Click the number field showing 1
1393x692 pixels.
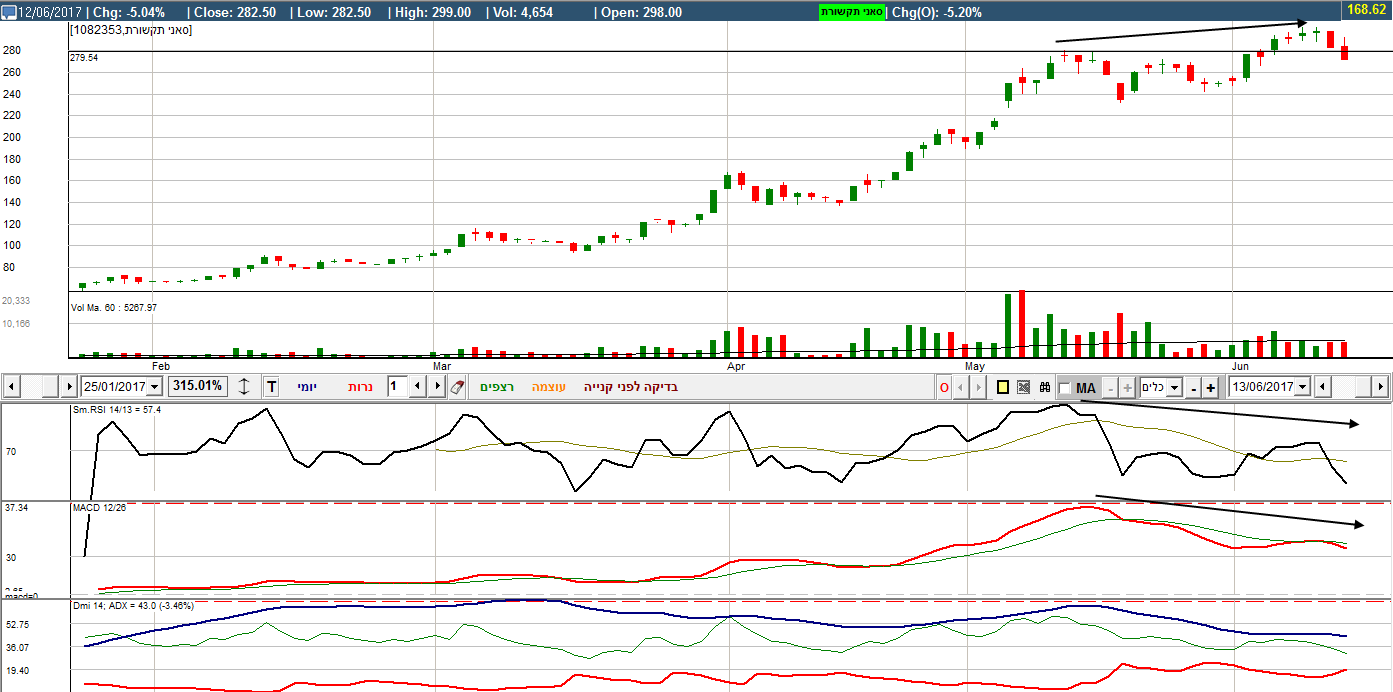coord(394,387)
